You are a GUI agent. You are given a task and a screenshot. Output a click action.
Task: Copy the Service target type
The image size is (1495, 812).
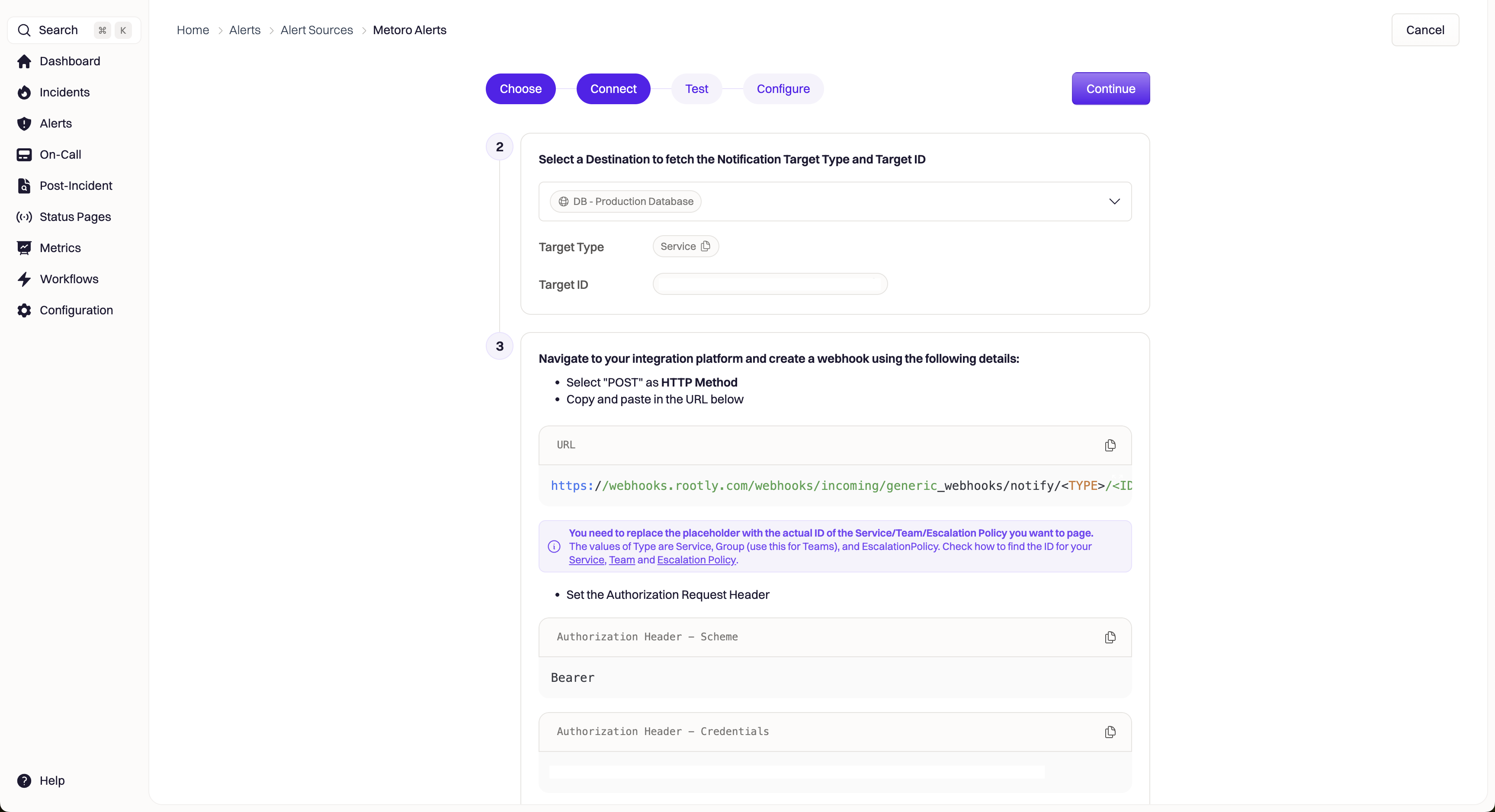click(705, 246)
